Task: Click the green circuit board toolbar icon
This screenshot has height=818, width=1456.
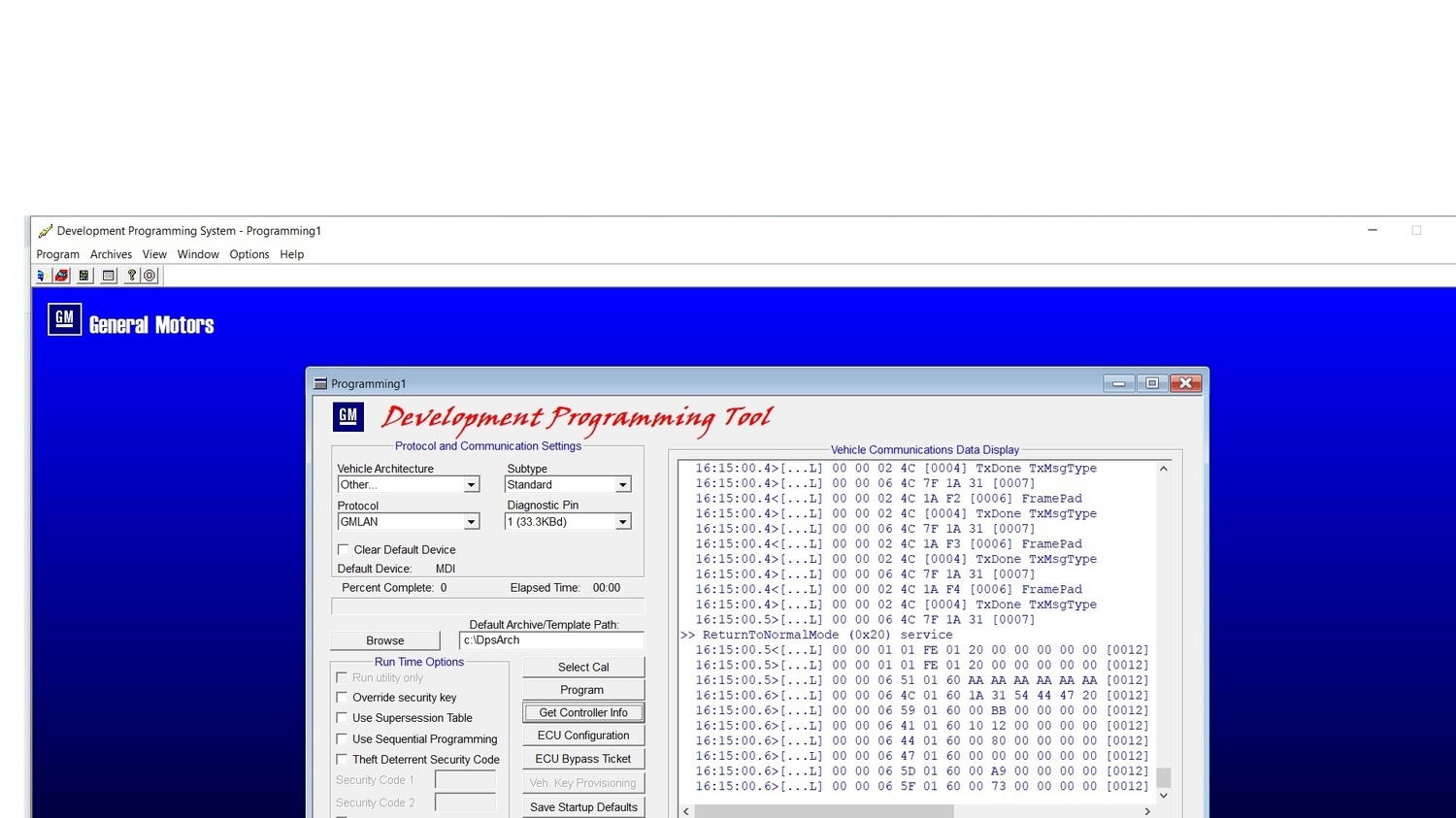Action: [84, 276]
